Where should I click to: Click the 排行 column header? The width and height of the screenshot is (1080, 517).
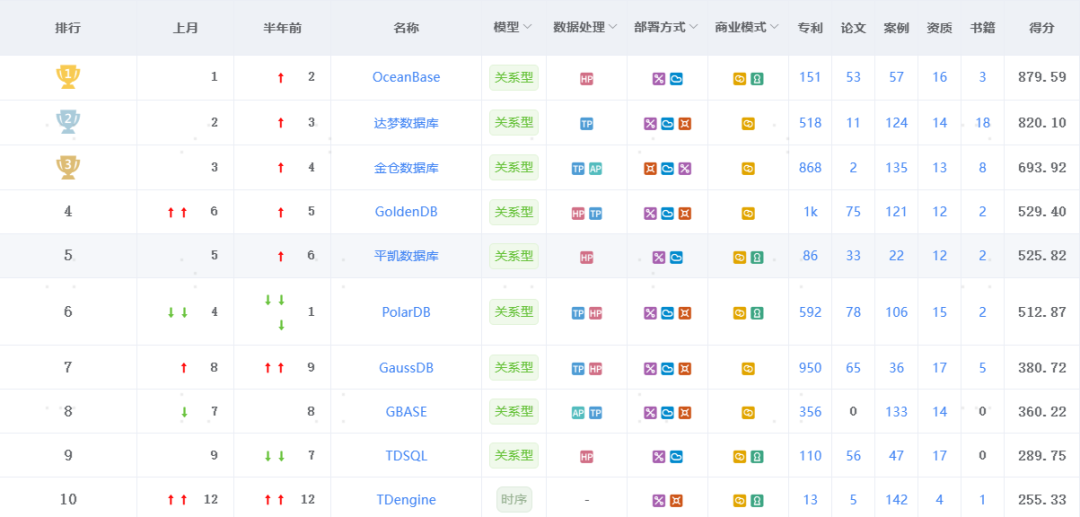click(x=68, y=28)
